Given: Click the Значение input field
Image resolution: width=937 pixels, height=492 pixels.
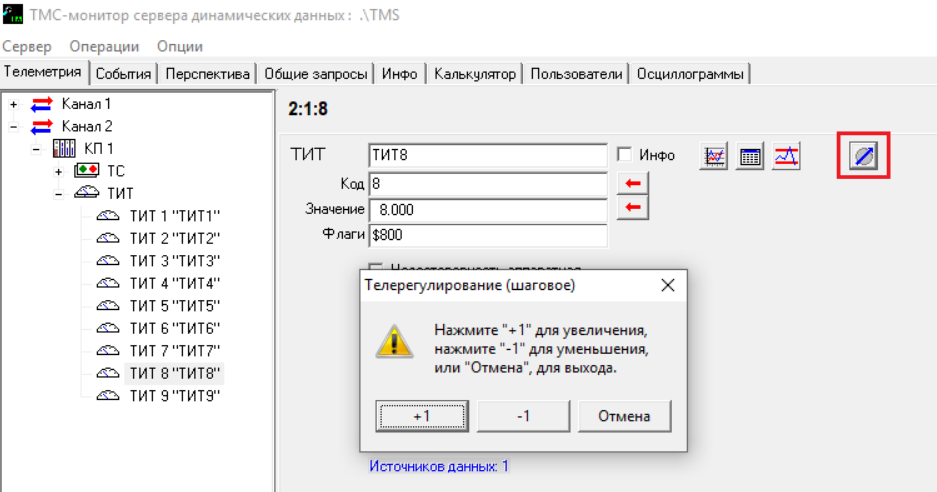Looking at the screenshot, I should click(487, 210).
